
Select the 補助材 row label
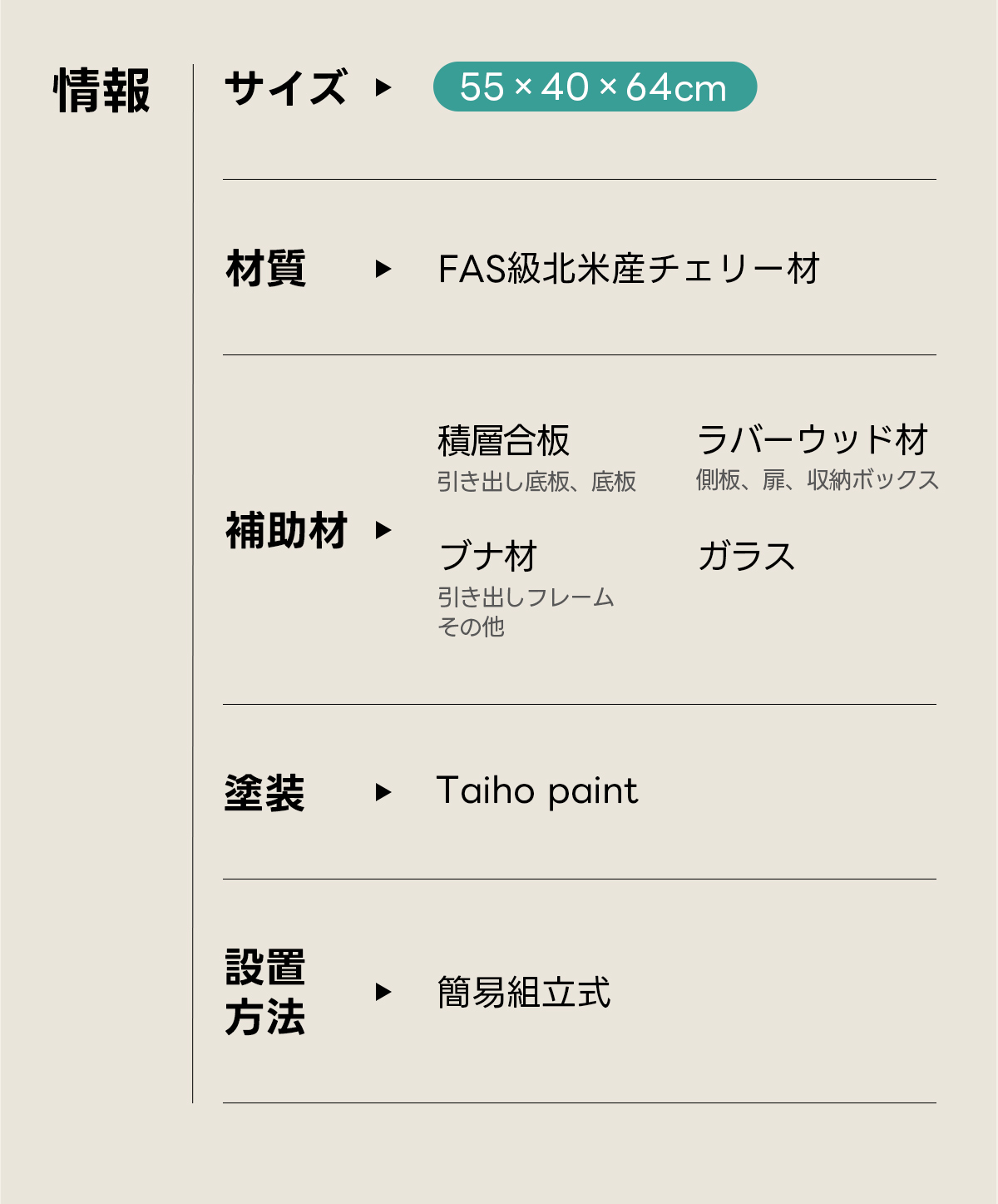click(285, 530)
